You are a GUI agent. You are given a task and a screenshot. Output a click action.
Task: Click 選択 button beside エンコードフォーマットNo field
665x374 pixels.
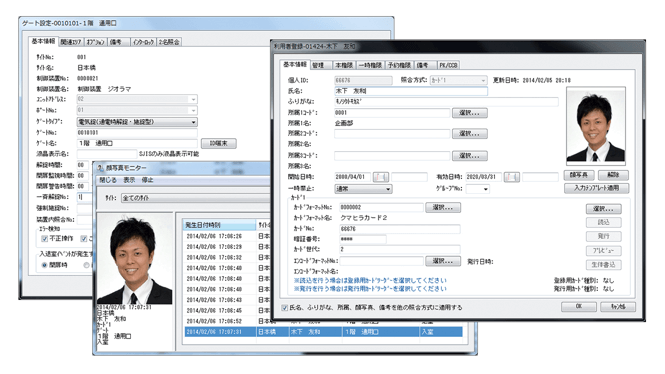[443, 261]
